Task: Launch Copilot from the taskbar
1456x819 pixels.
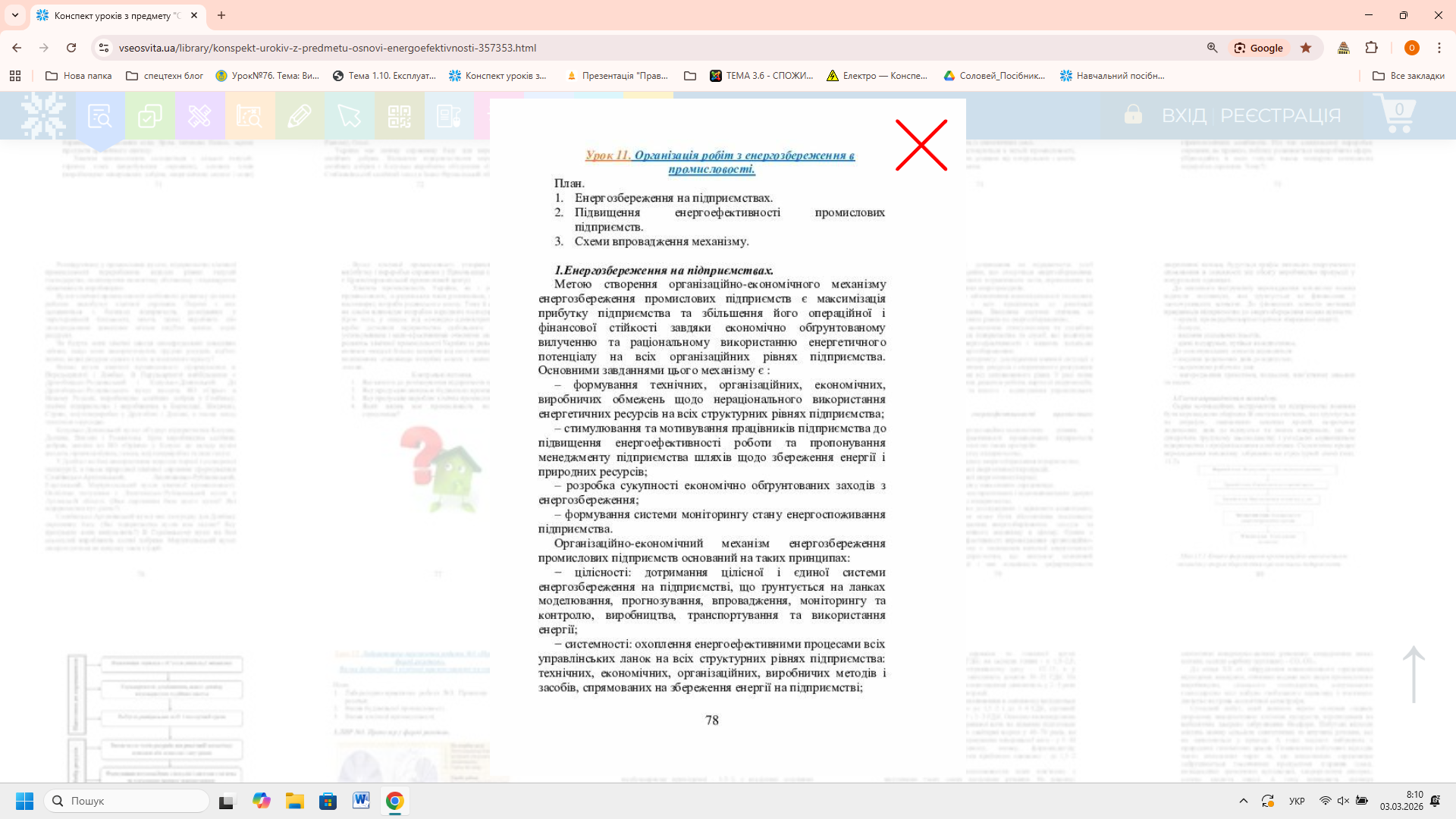Action: coord(262,801)
